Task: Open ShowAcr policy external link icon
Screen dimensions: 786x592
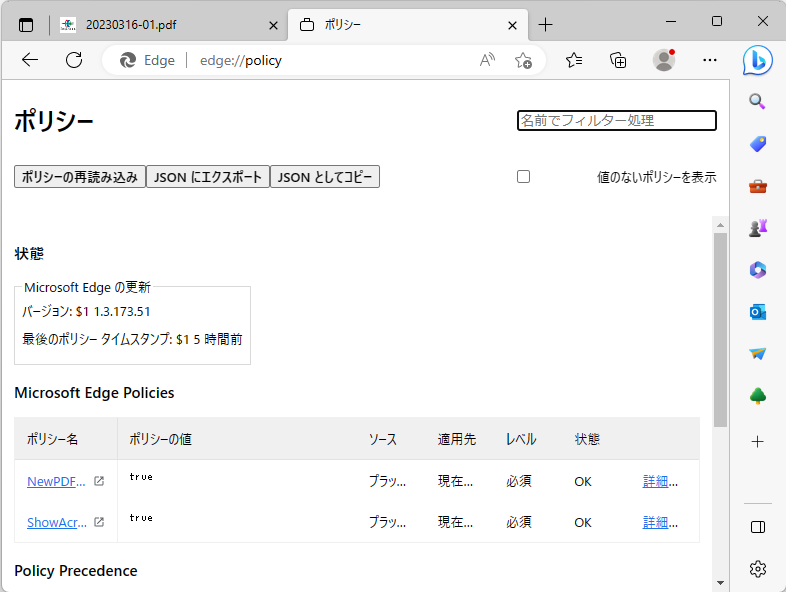Action: (99, 522)
